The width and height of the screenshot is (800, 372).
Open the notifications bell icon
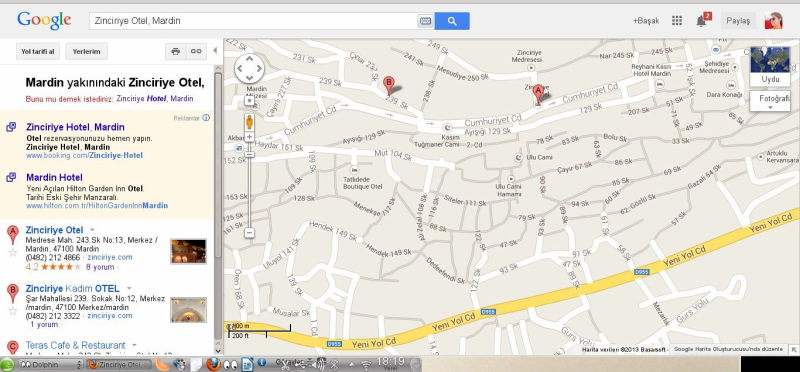702,21
